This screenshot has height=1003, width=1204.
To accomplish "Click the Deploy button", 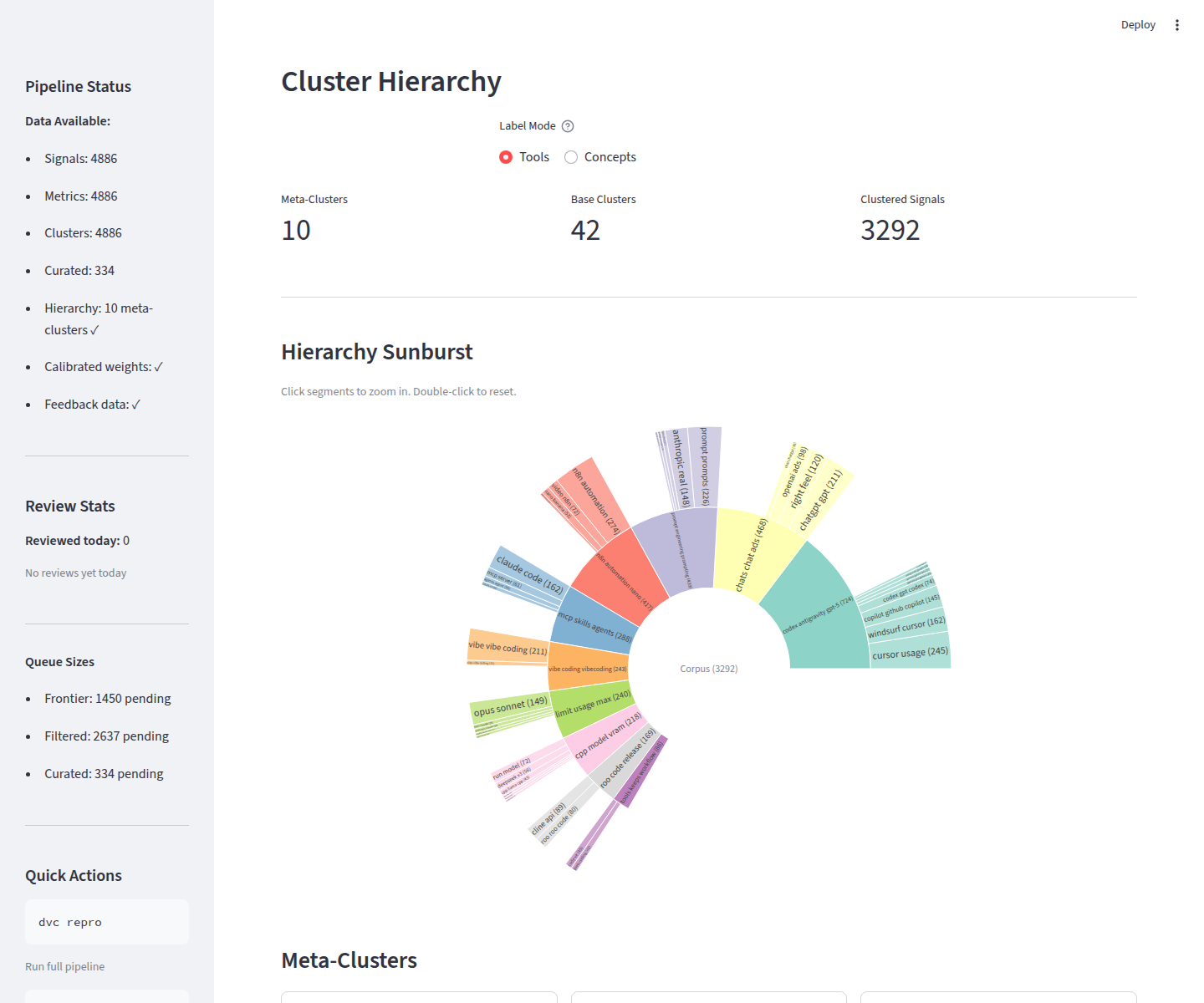I will point(1138,25).
